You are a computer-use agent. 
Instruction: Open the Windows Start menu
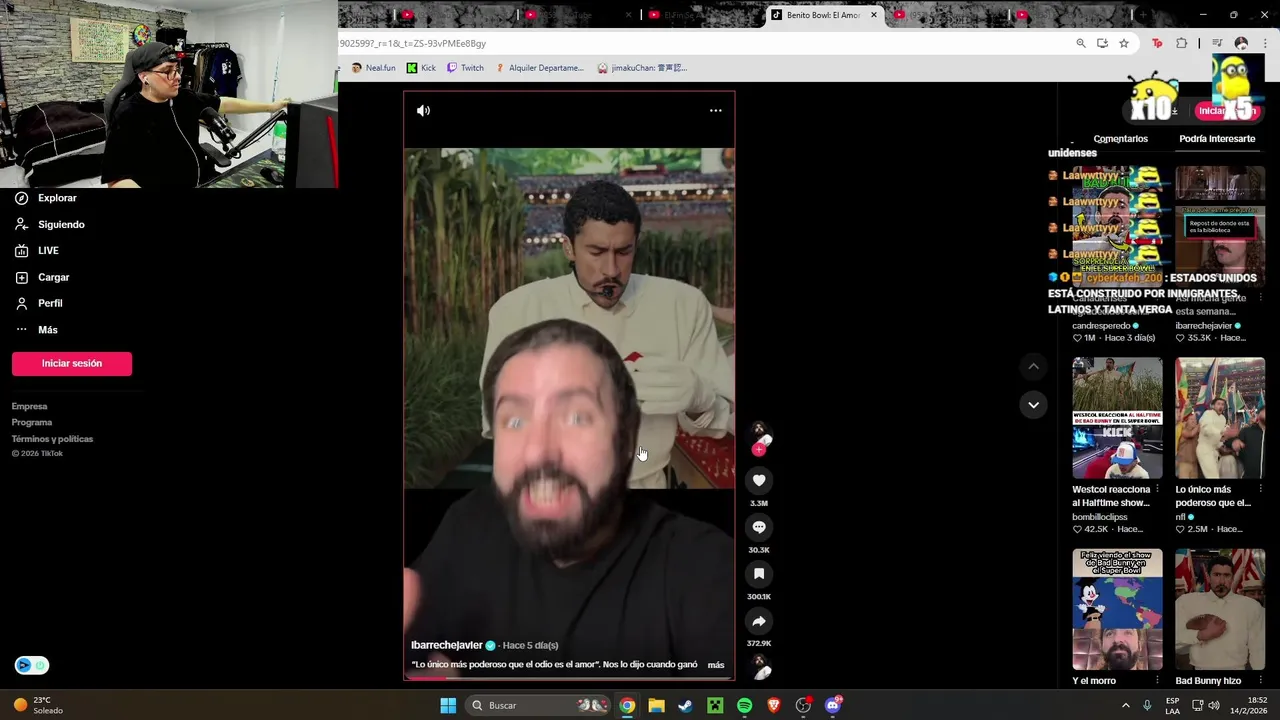tap(448, 706)
